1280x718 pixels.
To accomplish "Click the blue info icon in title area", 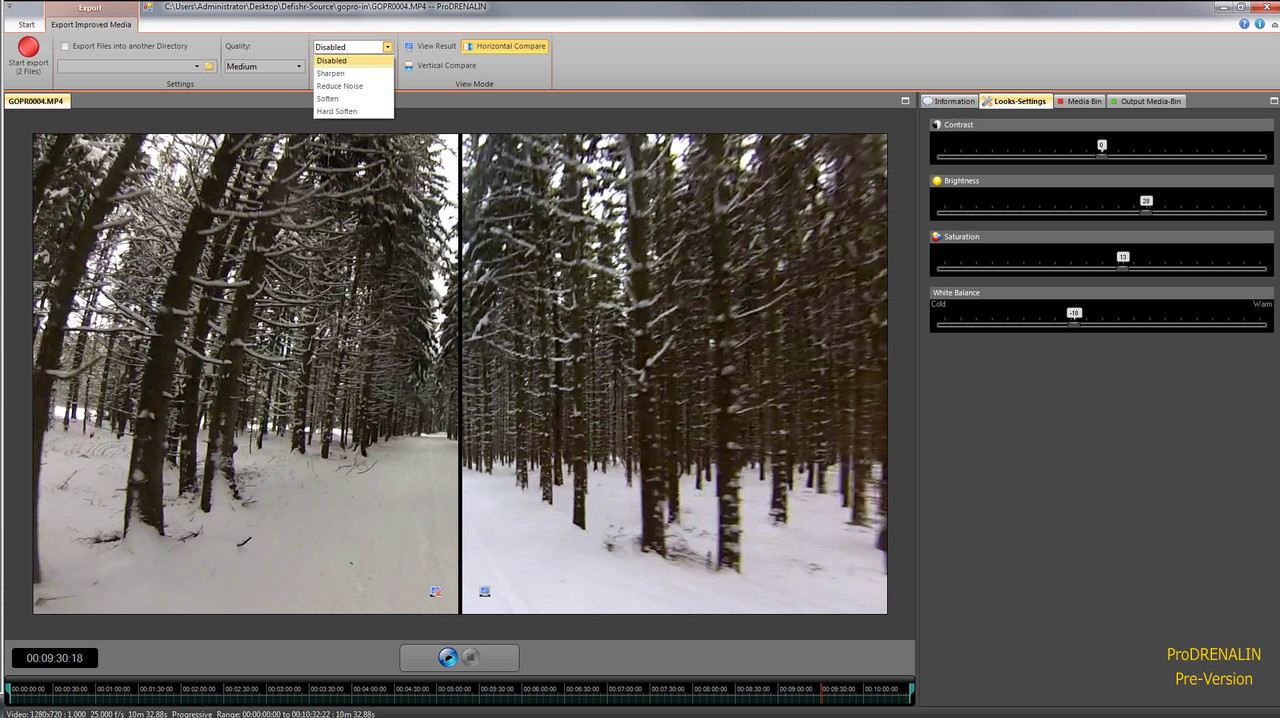I will [x=1259, y=24].
